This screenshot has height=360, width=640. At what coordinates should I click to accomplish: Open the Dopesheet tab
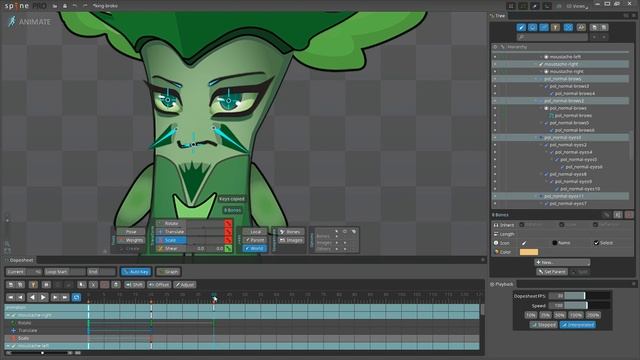click(x=19, y=260)
